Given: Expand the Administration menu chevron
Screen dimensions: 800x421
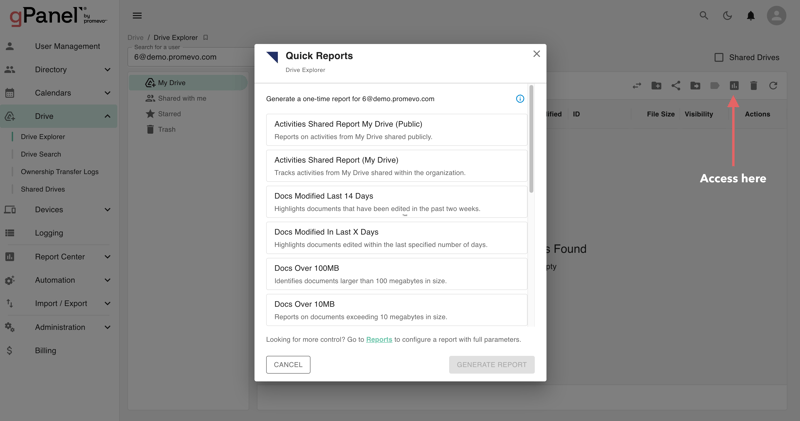Looking at the screenshot, I should point(107,327).
